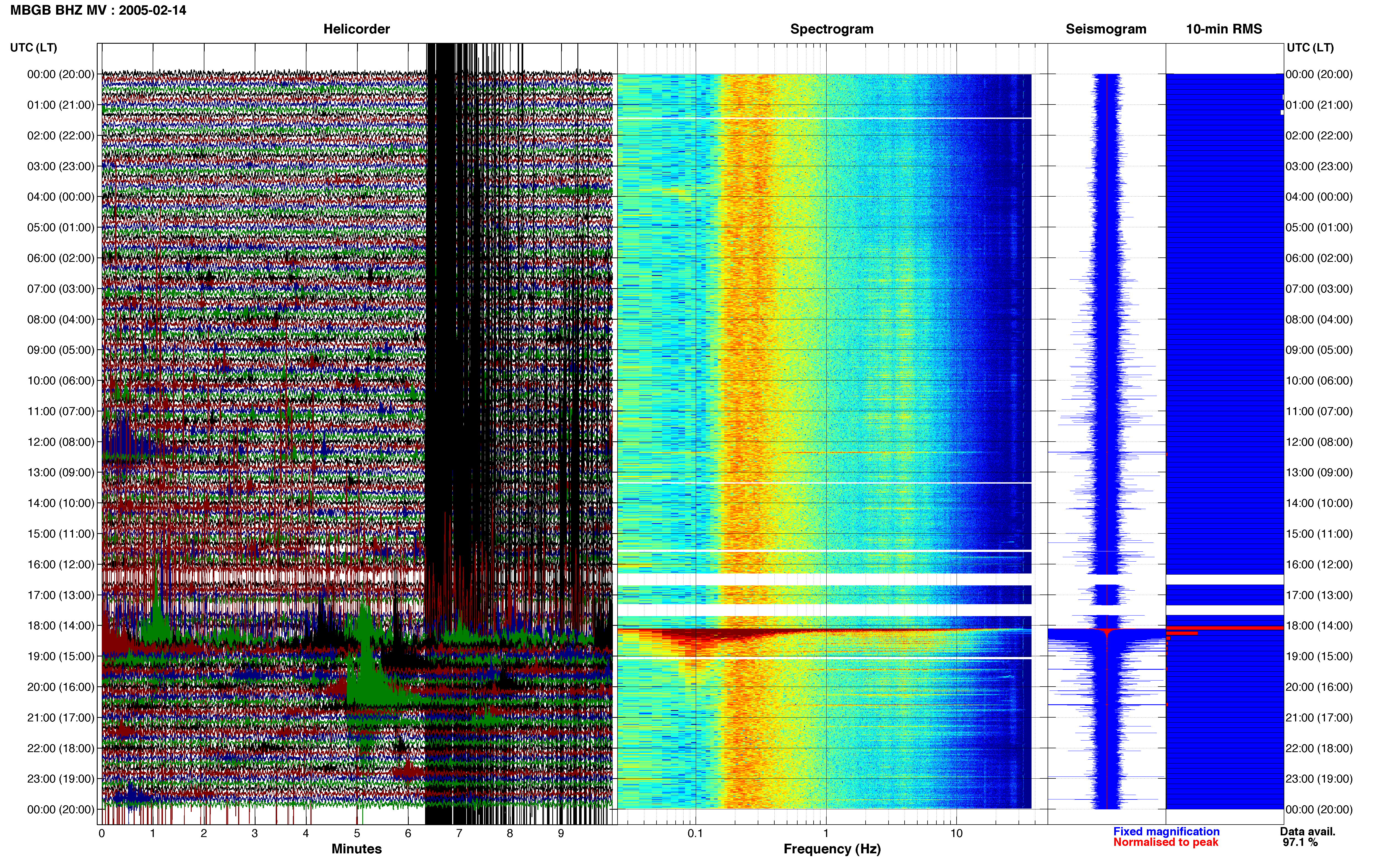Click the spectrogram tick label '10'
Viewport: 1388px width, 868px height.
click(956, 833)
